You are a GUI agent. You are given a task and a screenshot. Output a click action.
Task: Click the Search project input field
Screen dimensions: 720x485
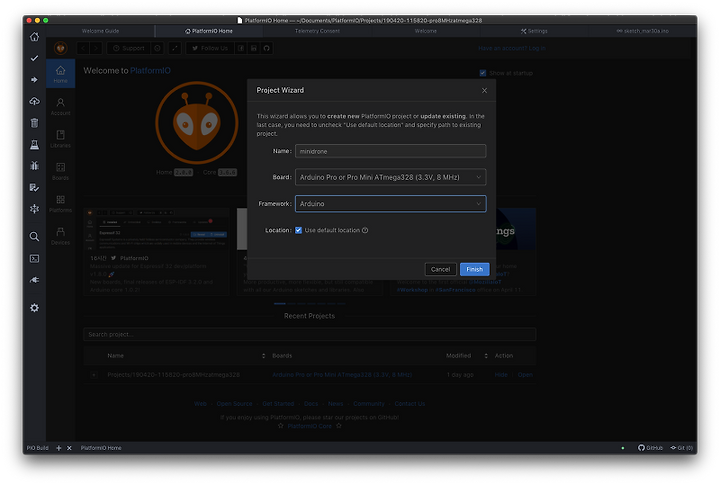(x=309, y=334)
